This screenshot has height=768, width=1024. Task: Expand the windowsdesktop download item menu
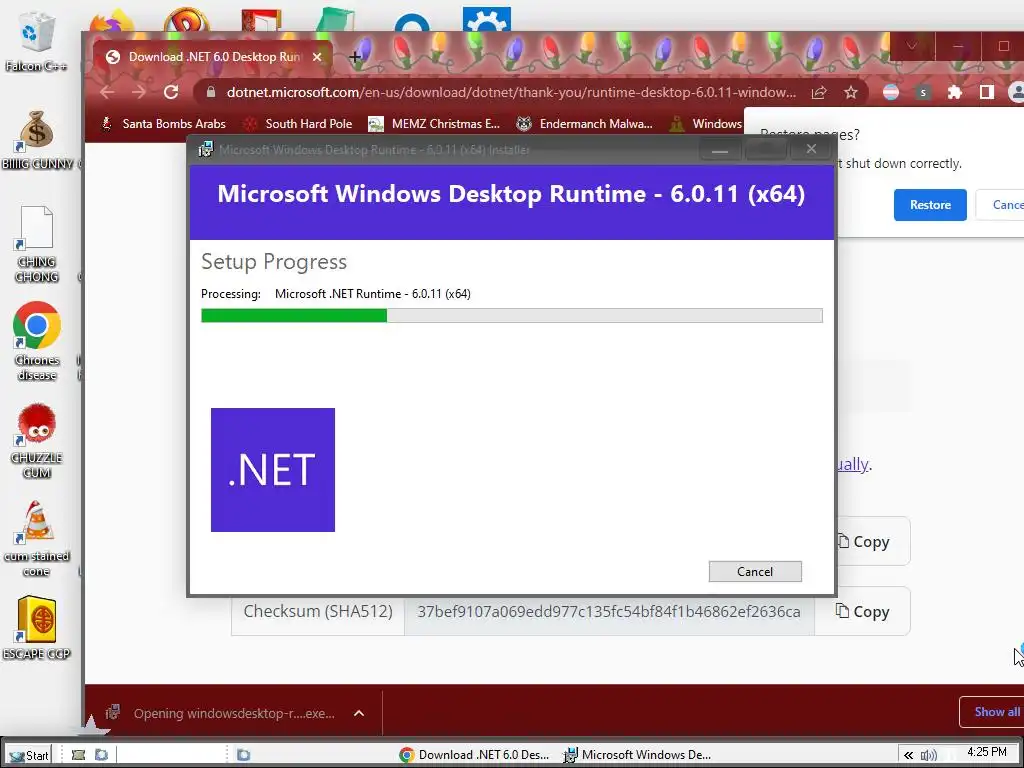click(359, 713)
